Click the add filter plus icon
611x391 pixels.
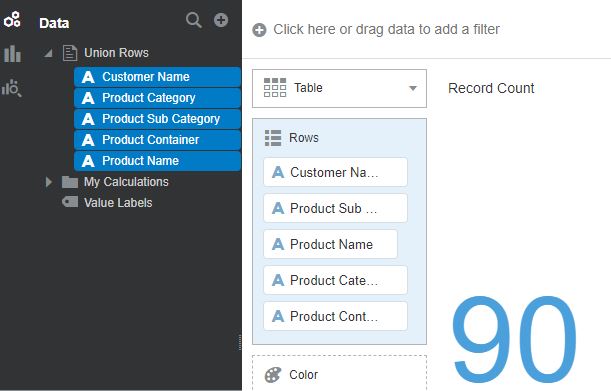coord(259,30)
